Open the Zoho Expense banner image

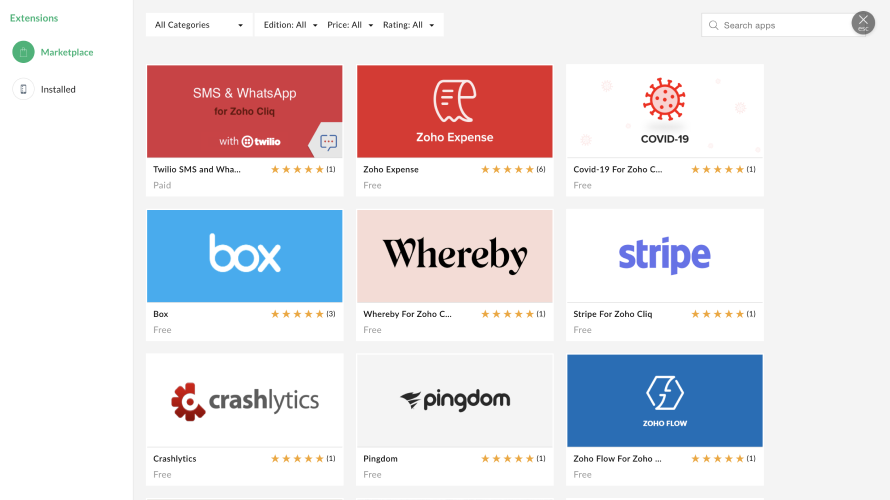(x=455, y=111)
